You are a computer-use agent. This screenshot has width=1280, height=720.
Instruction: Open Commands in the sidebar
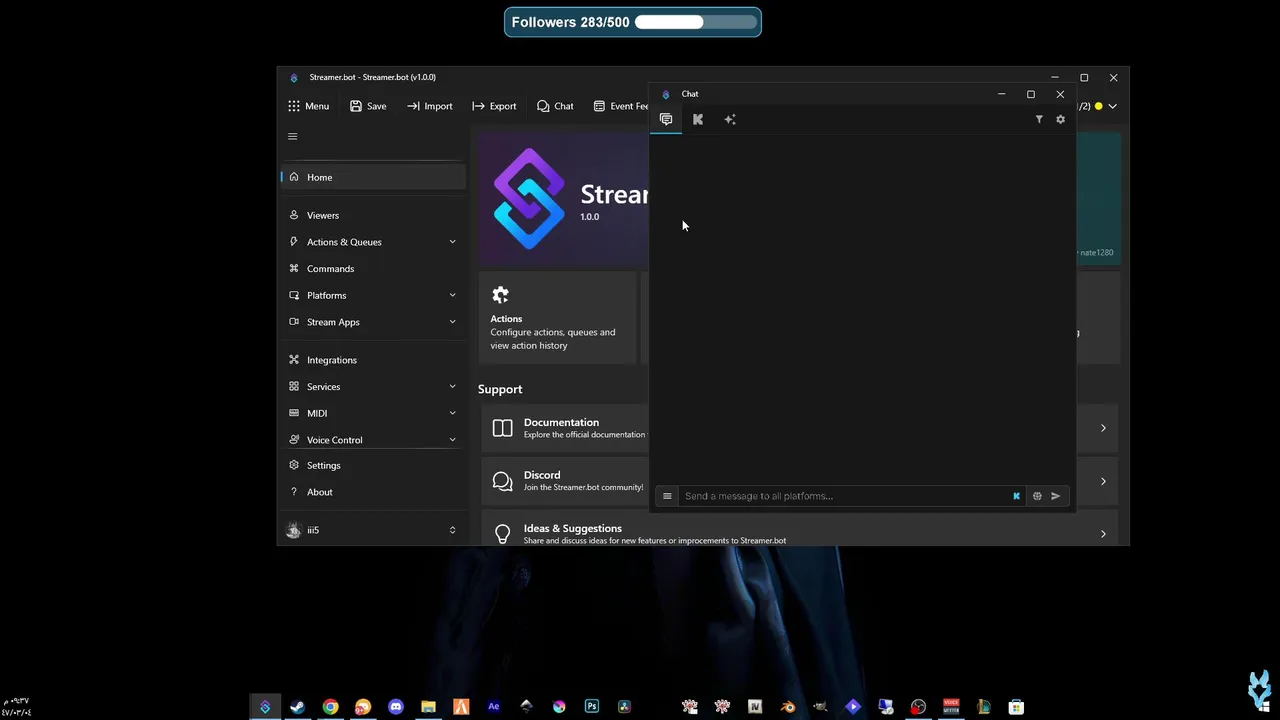pyautogui.click(x=373, y=269)
